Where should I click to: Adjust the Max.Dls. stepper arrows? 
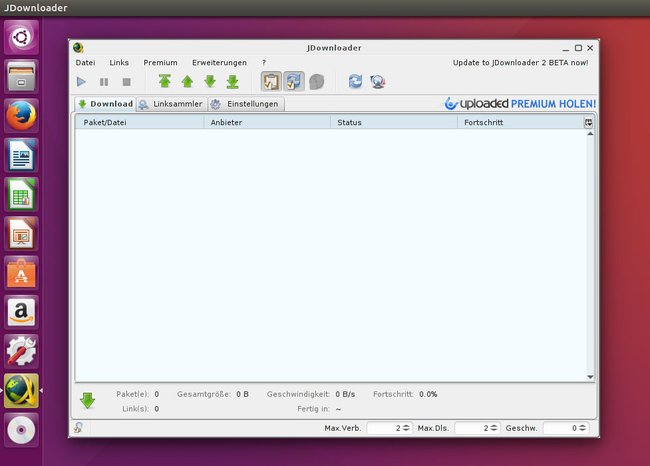click(494, 428)
